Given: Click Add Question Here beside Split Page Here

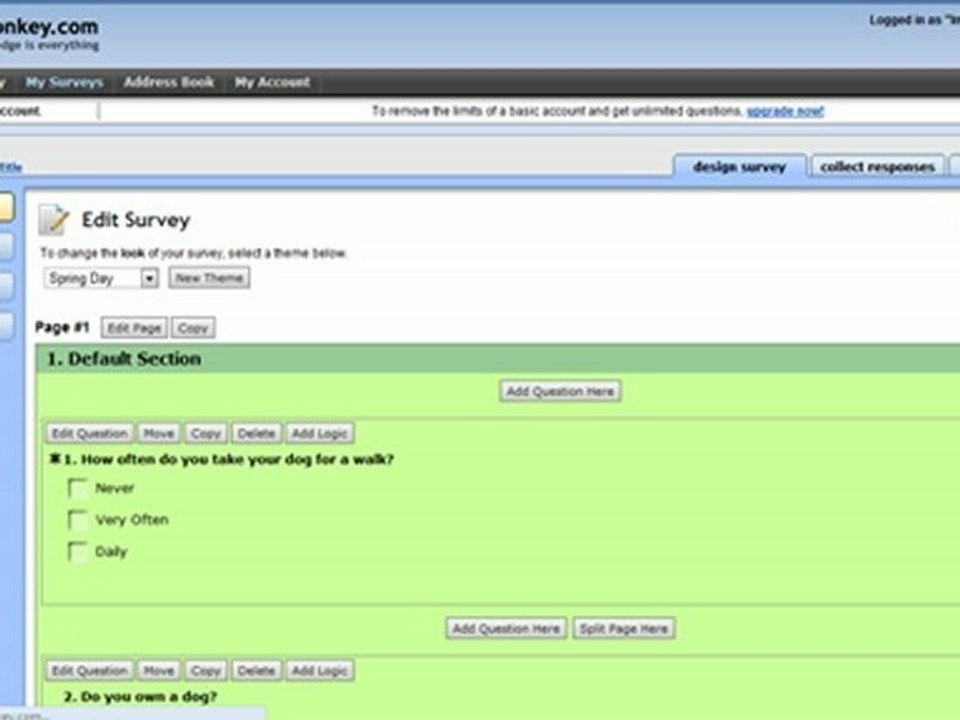Looking at the screenshot, I should point(506,629).
